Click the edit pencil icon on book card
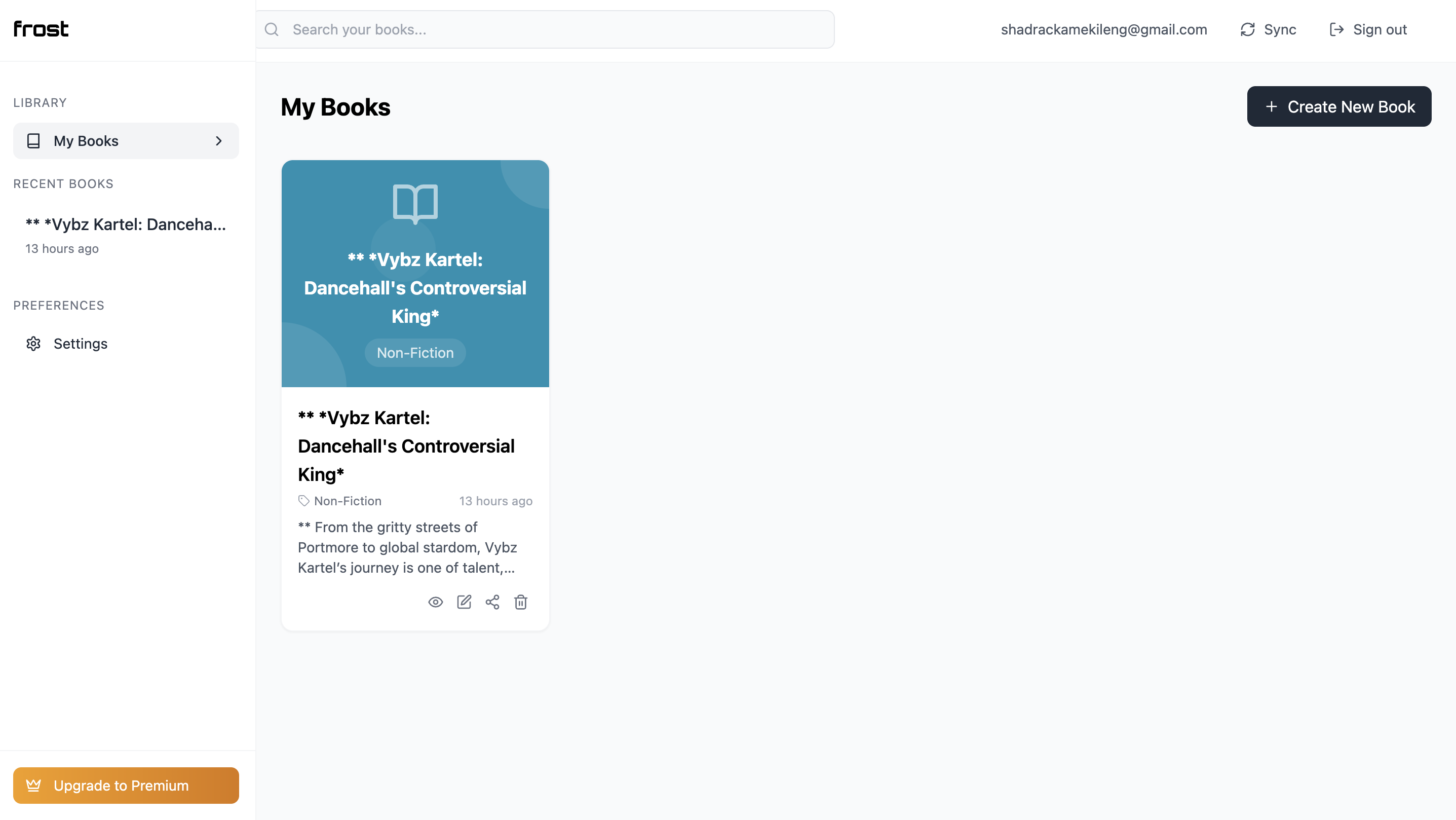Viewport: 1456px width, 820px height. (464, 602)
